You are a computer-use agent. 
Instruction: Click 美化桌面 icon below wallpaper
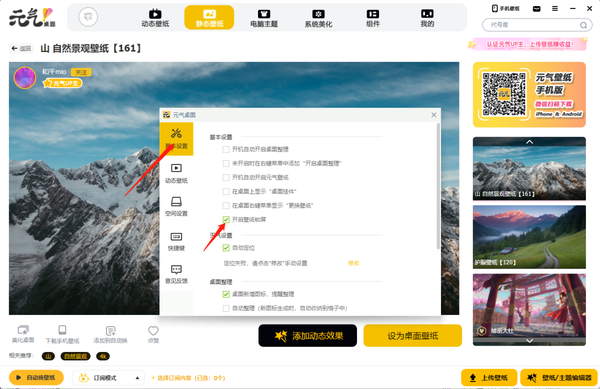23,330
